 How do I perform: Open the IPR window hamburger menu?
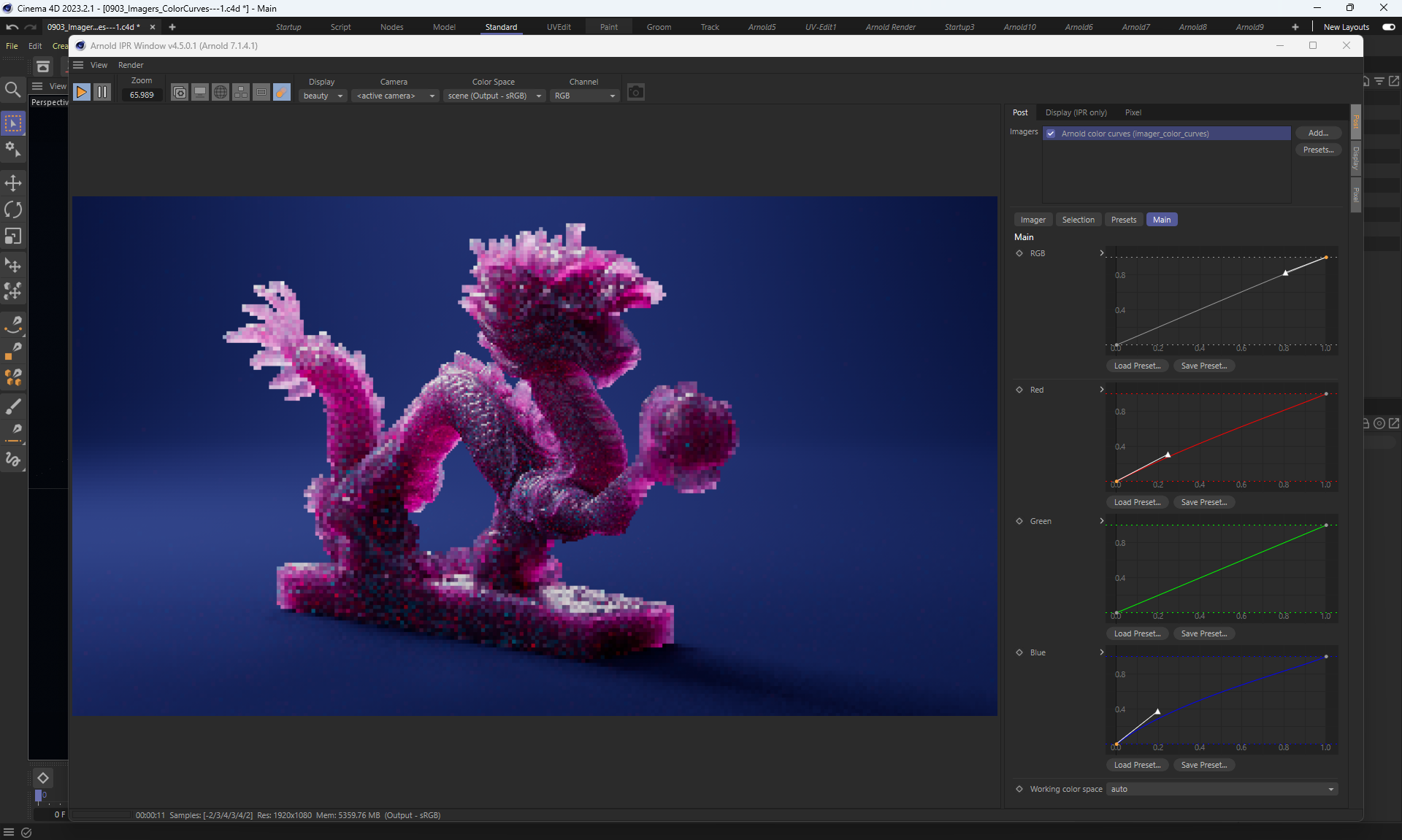[78, 65]
